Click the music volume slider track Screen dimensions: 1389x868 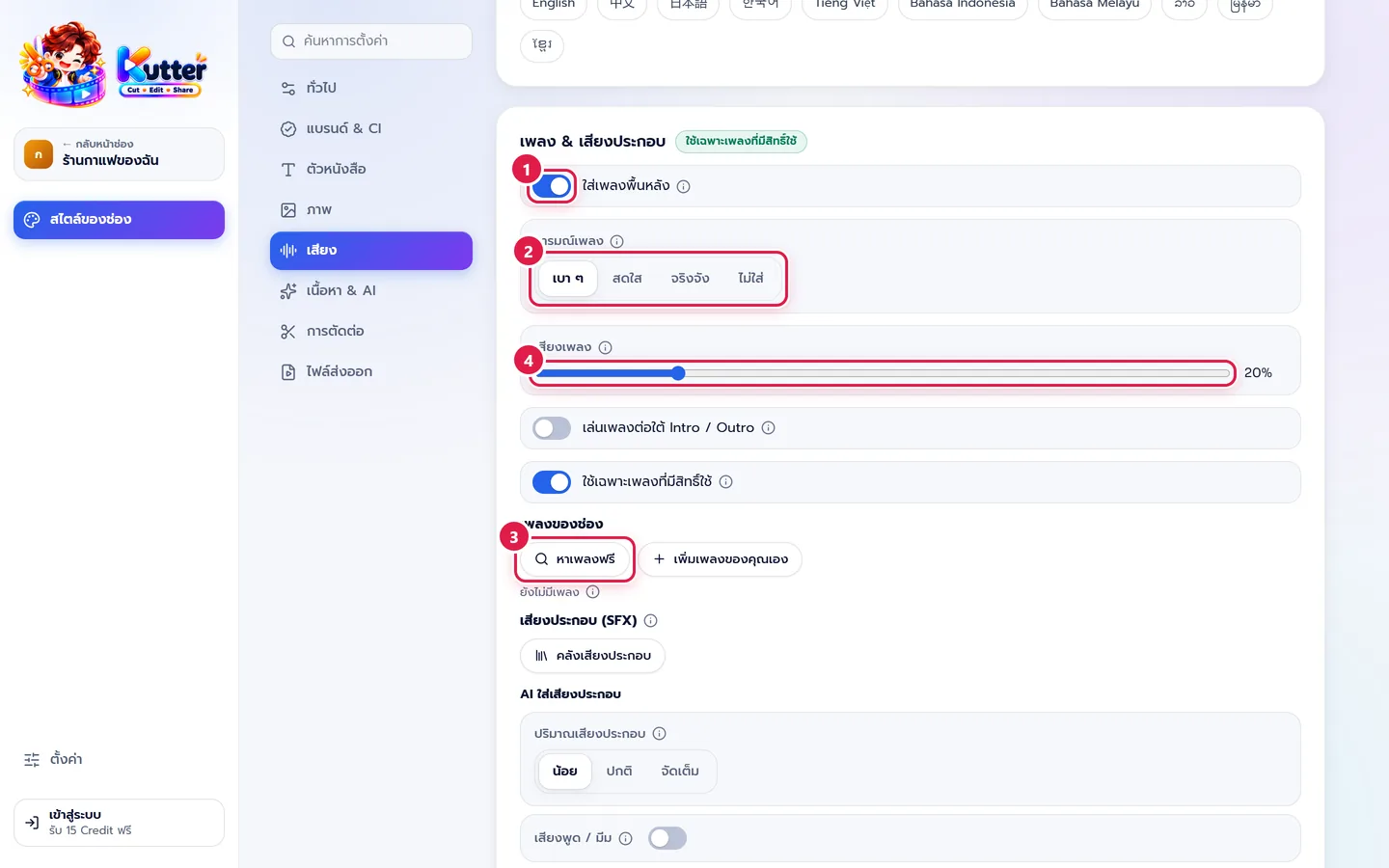(884, 373)
